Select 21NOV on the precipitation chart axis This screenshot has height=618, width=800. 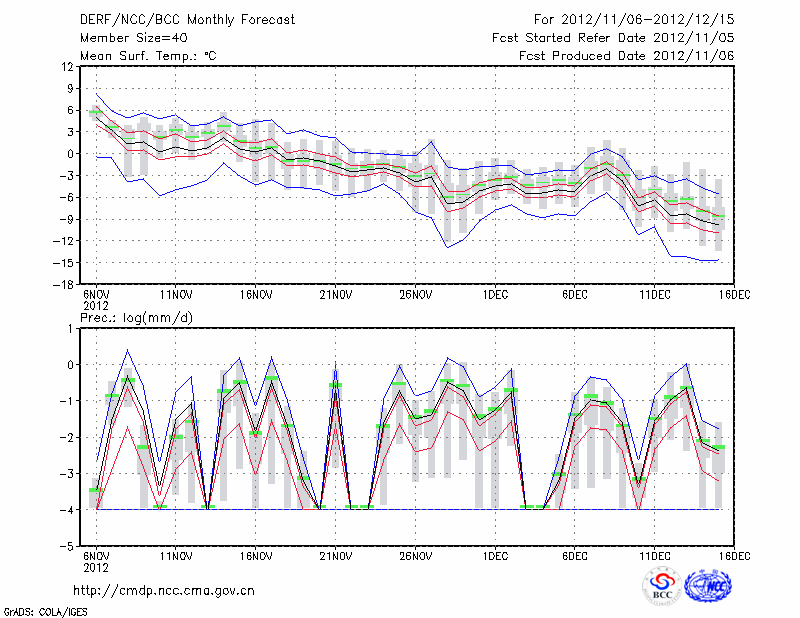tap(335, 557)
